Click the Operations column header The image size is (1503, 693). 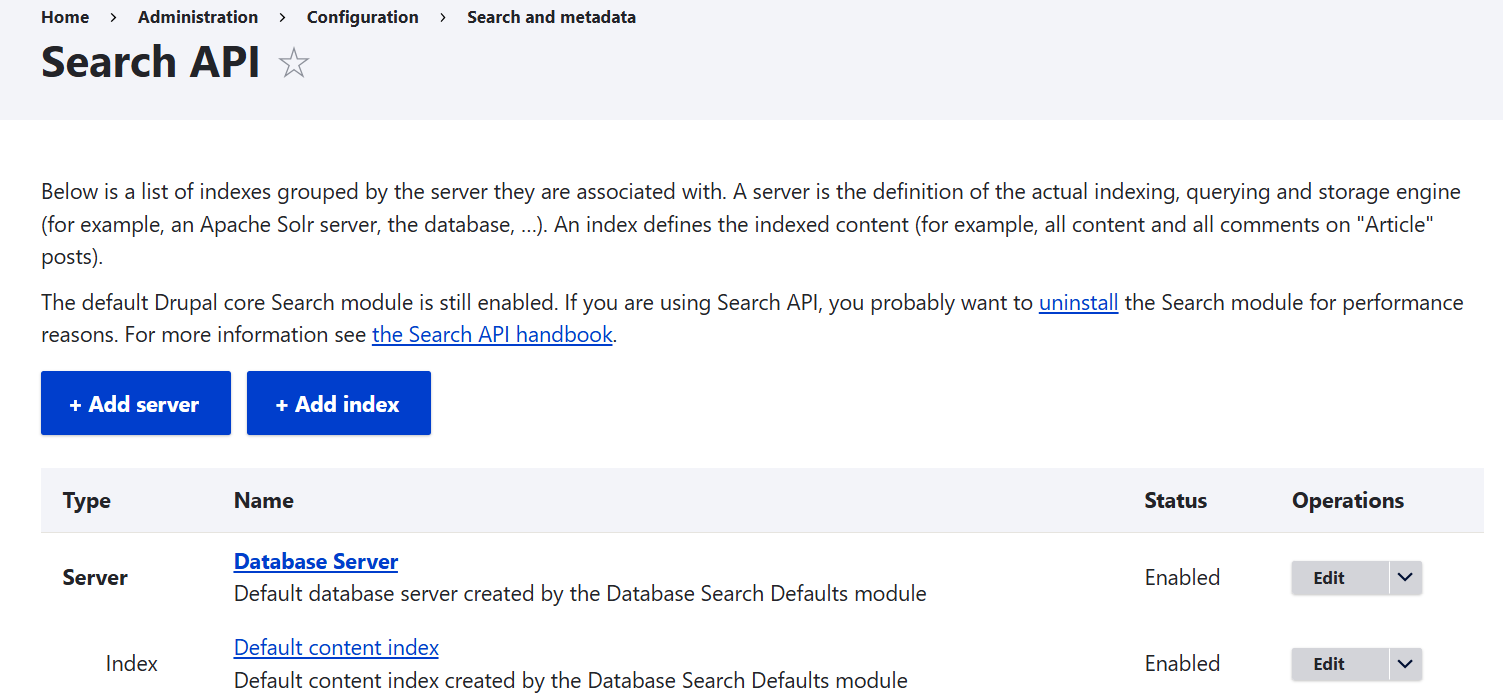click(1347, 500)
